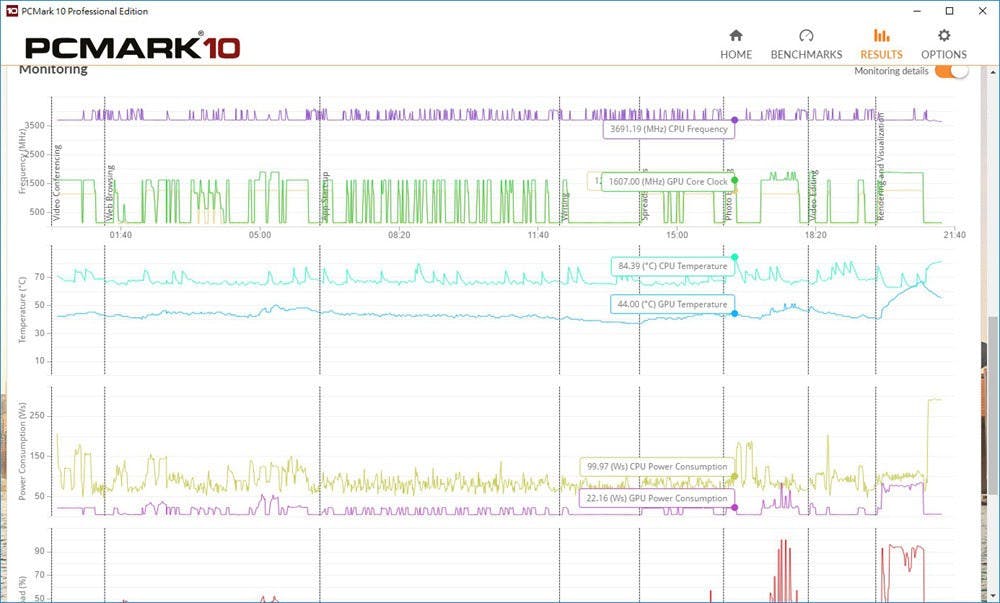Viewport: 1000px width, 603px height.
Task: Click the Benchmarks gauge icon
Action: tap(806, 35)
